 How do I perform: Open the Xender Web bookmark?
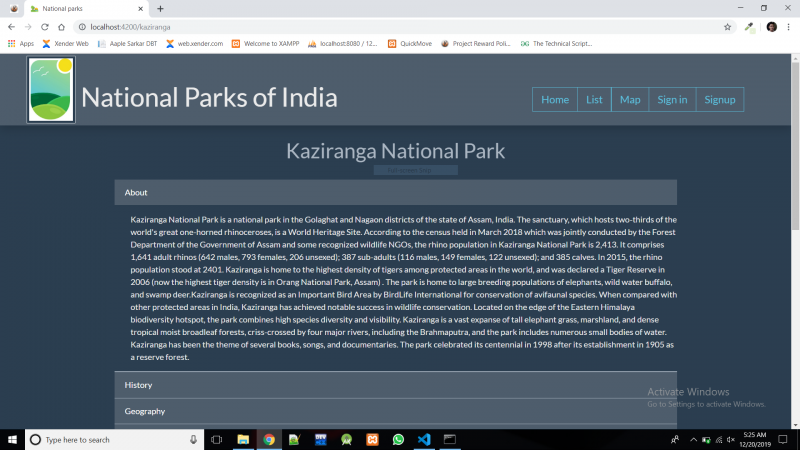(x=65, y=44)
